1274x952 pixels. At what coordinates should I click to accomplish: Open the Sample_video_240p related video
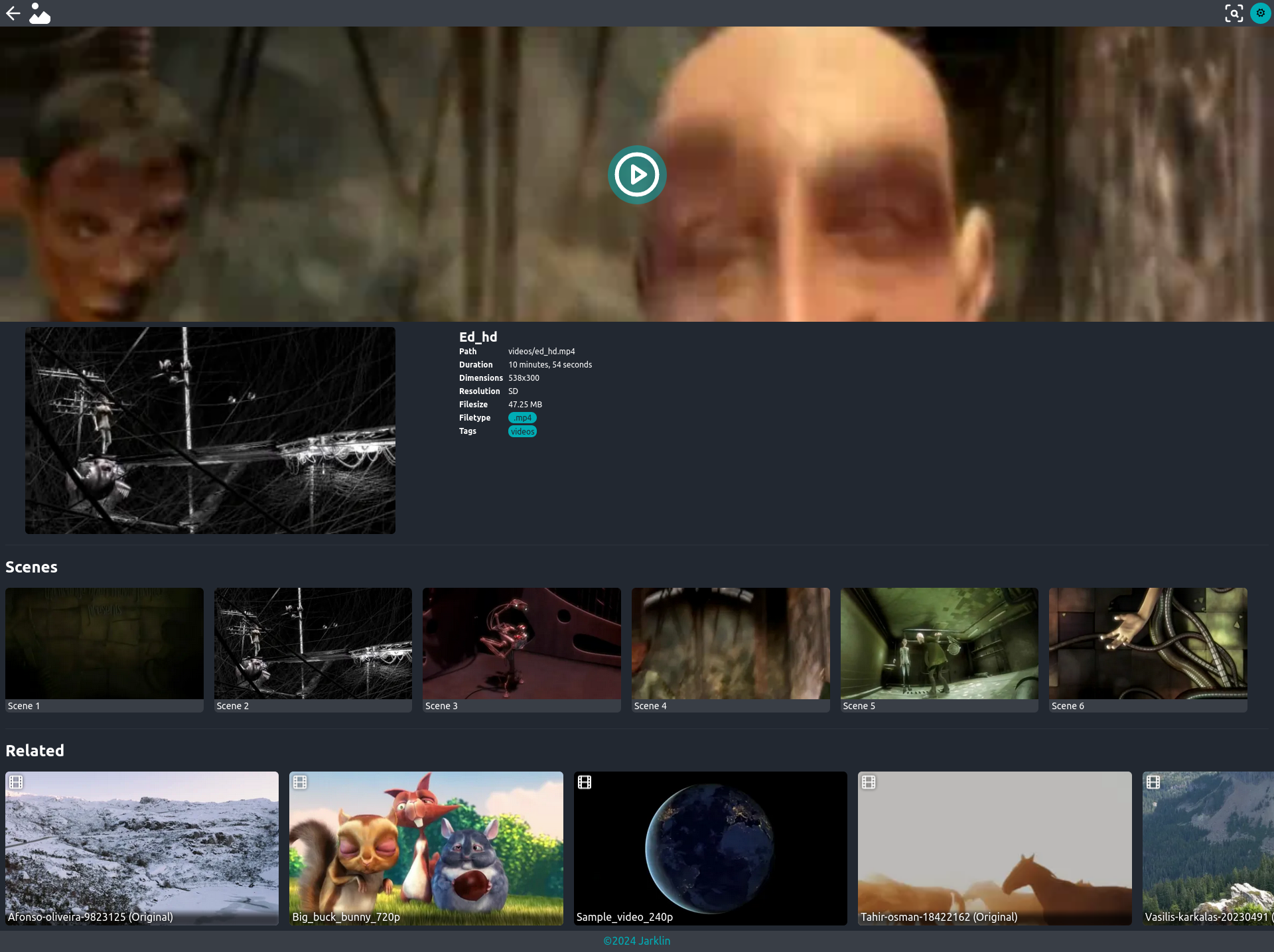pyautogui.click(x=710, y=848)
